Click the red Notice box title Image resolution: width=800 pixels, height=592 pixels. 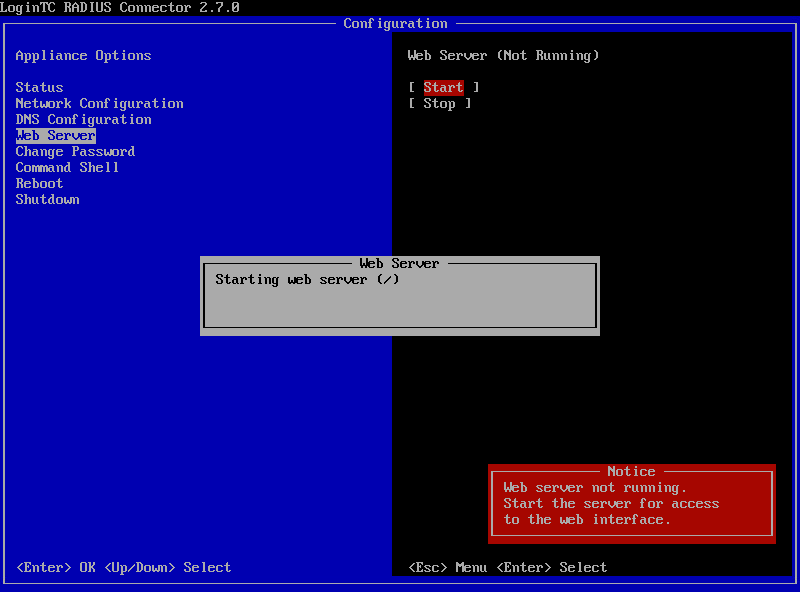(631, 471)
